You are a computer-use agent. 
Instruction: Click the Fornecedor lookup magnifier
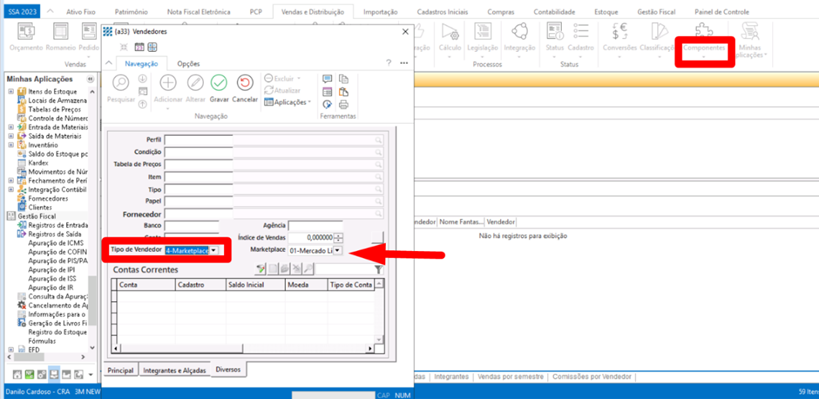(x=378, y=214)
